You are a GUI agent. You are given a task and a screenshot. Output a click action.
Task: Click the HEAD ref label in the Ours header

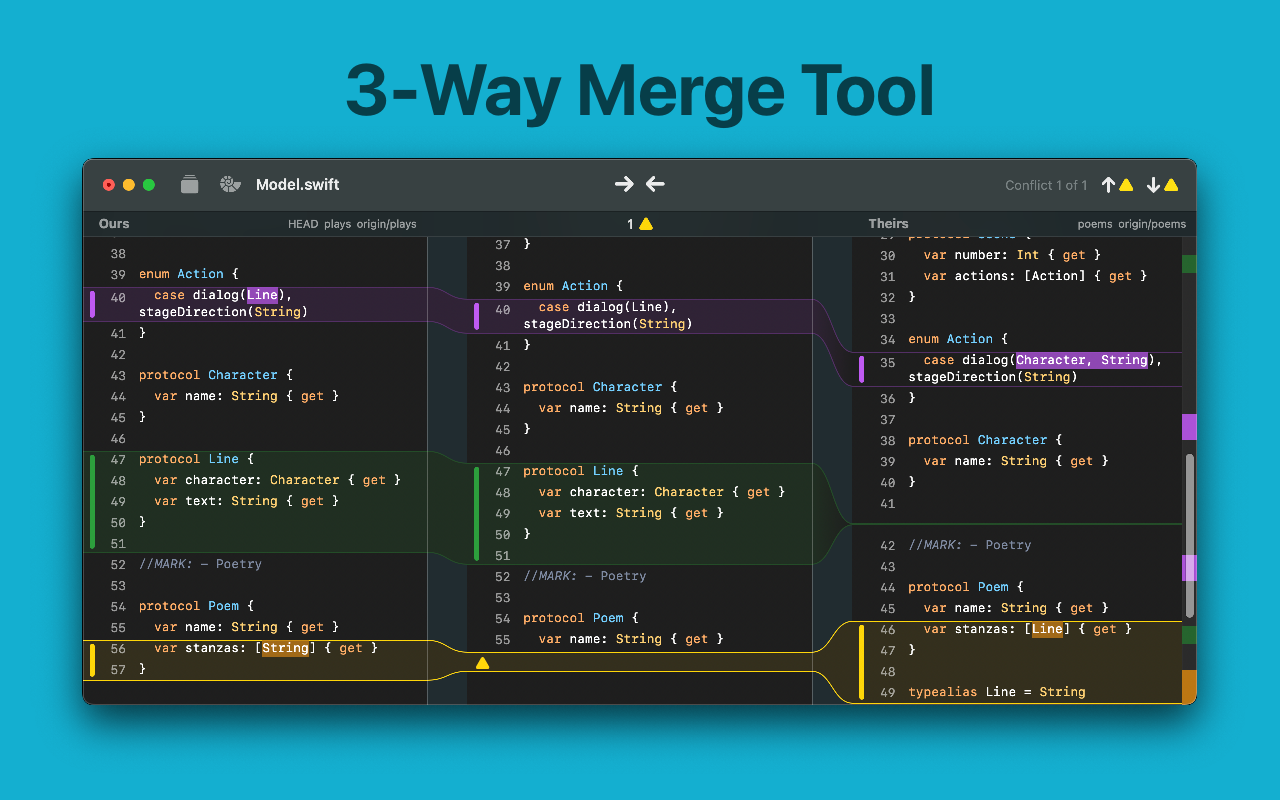303,224
